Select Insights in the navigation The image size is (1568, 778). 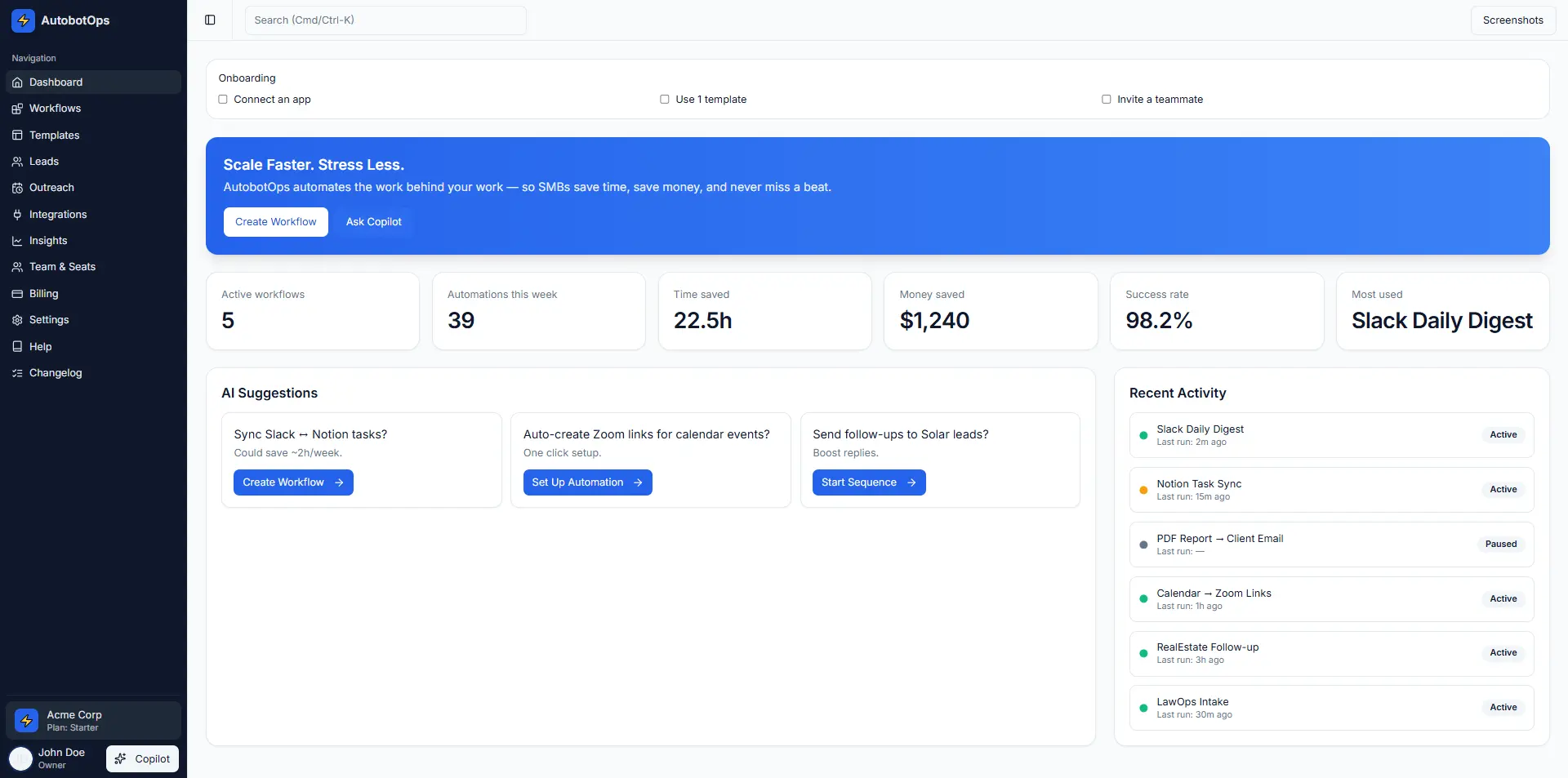93,241
